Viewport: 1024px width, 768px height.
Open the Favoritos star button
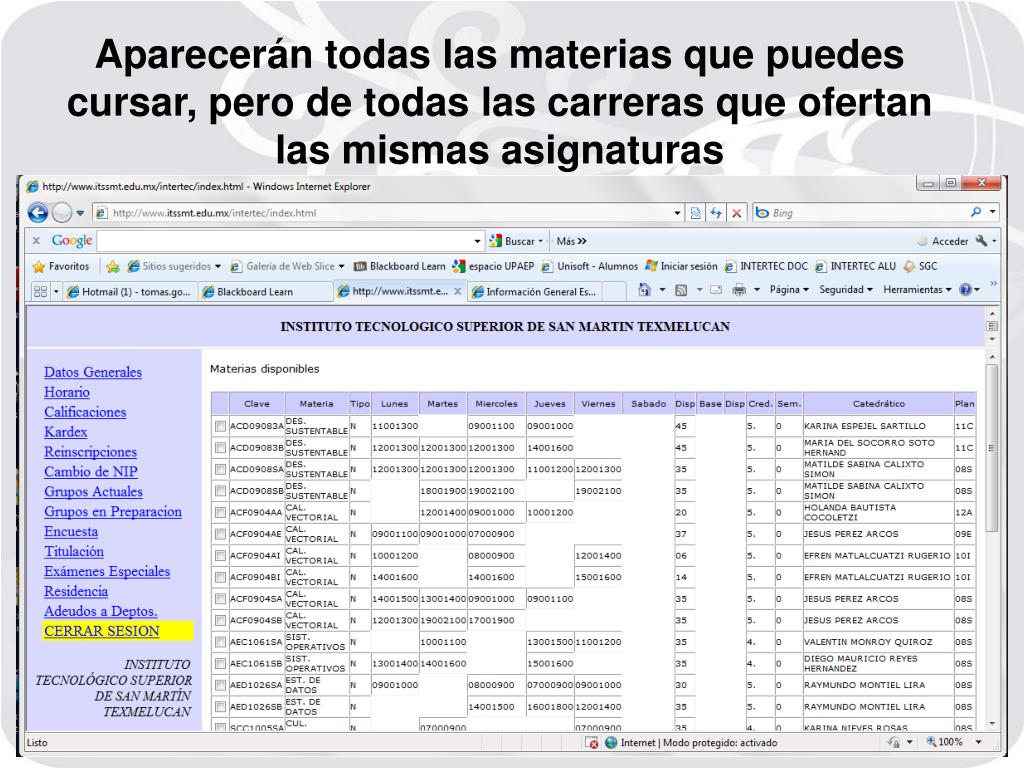pyautogui.click(x=61, y=266)
